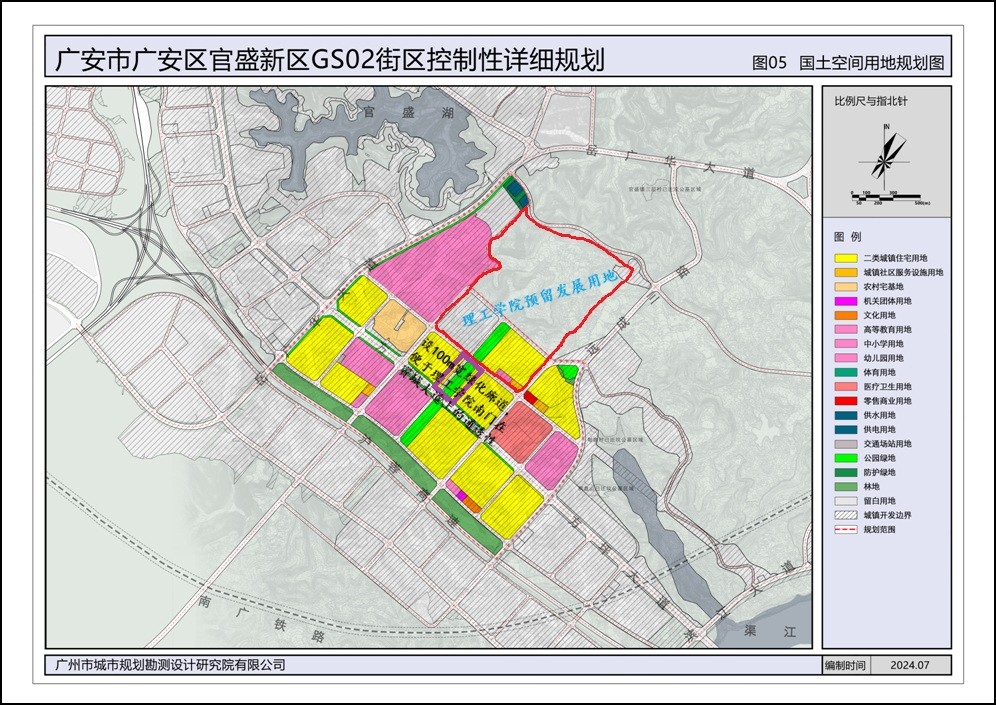
Task: Click the yellow 二类城镇住宅用地 legend swatch
Action: click(845, 258)
